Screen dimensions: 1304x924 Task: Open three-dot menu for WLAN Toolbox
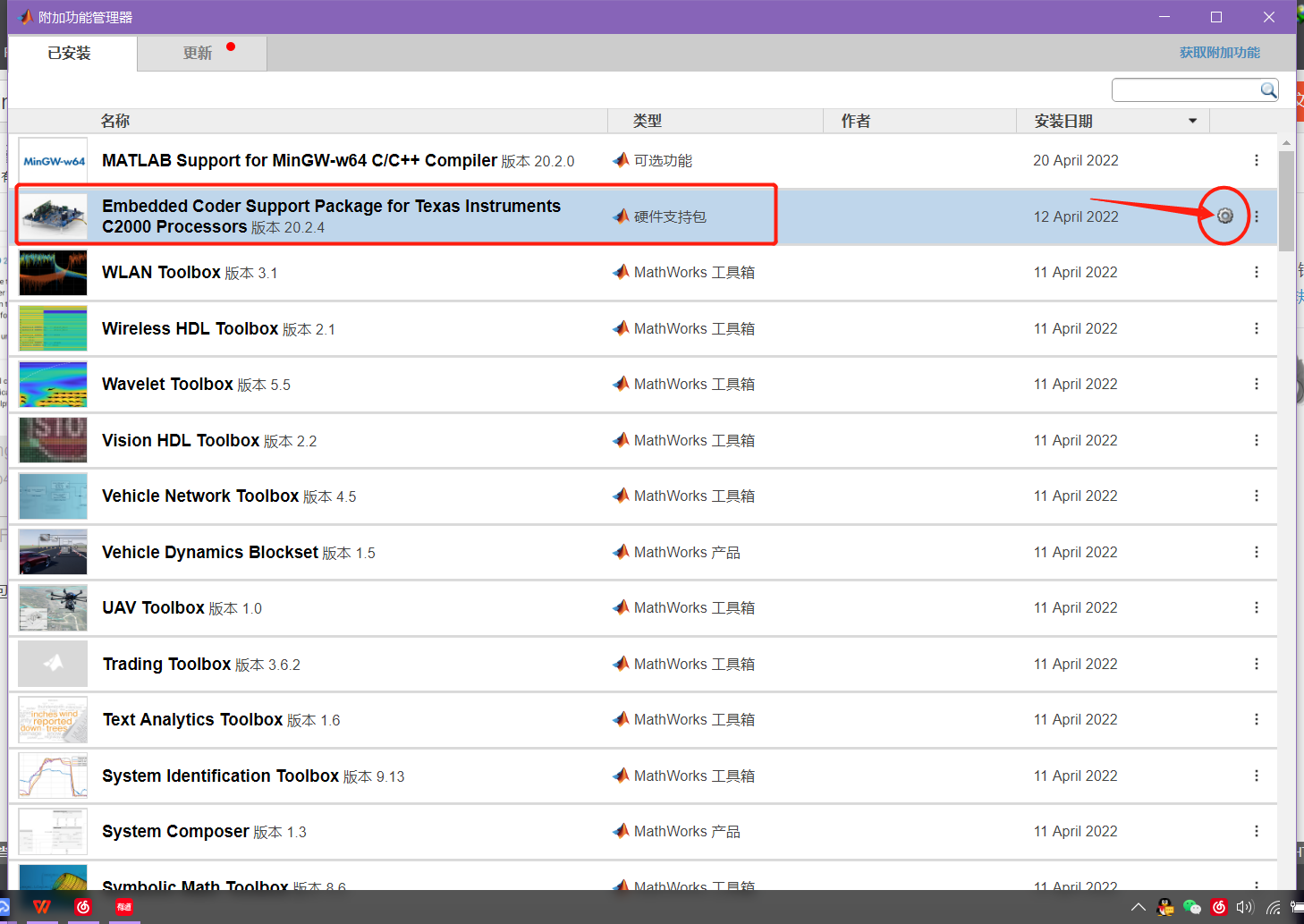pyautogui.click(x=1257, y=272)
